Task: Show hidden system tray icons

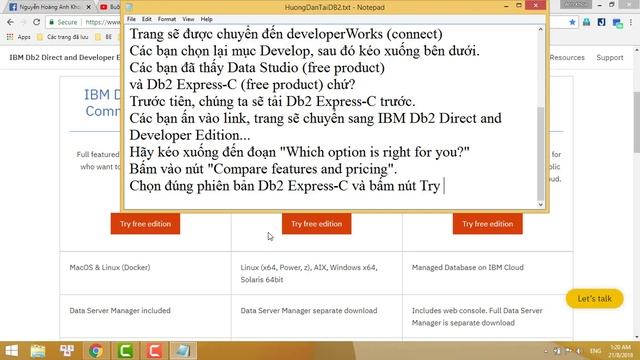Action: tap(546, 351)
